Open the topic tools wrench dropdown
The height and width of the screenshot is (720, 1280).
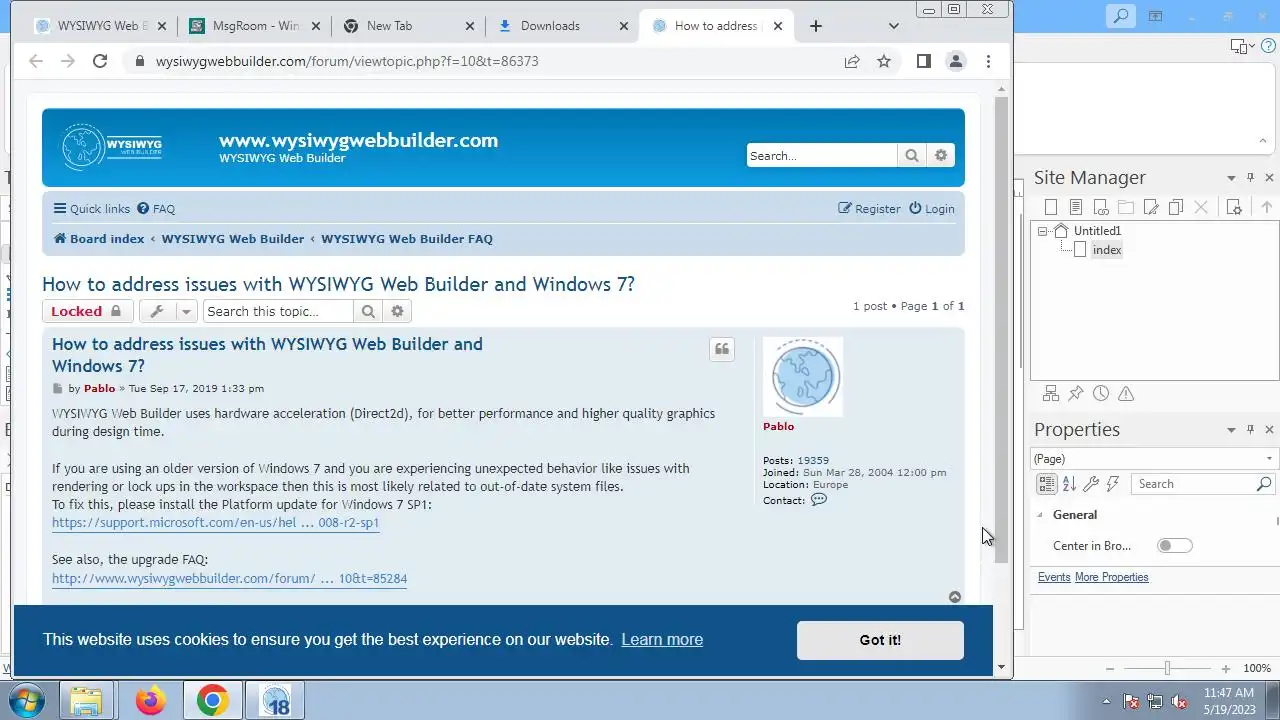click(167, 311)
